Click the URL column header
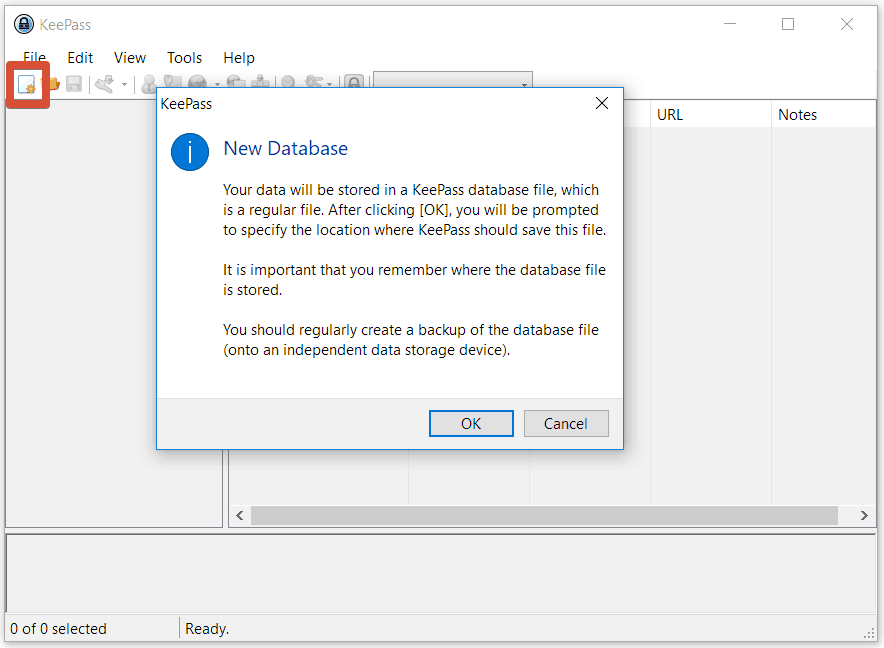Image resolution: width=884 pixels, height=648 pixels. 710,114
